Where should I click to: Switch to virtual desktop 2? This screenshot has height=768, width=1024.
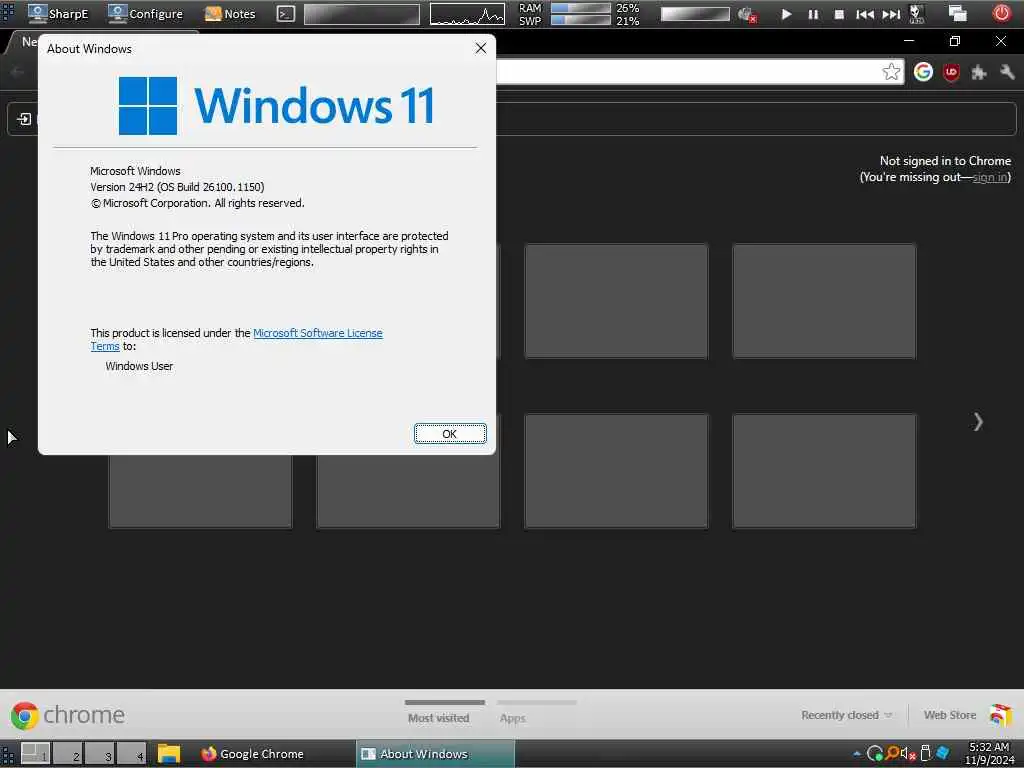pos(67,754)
